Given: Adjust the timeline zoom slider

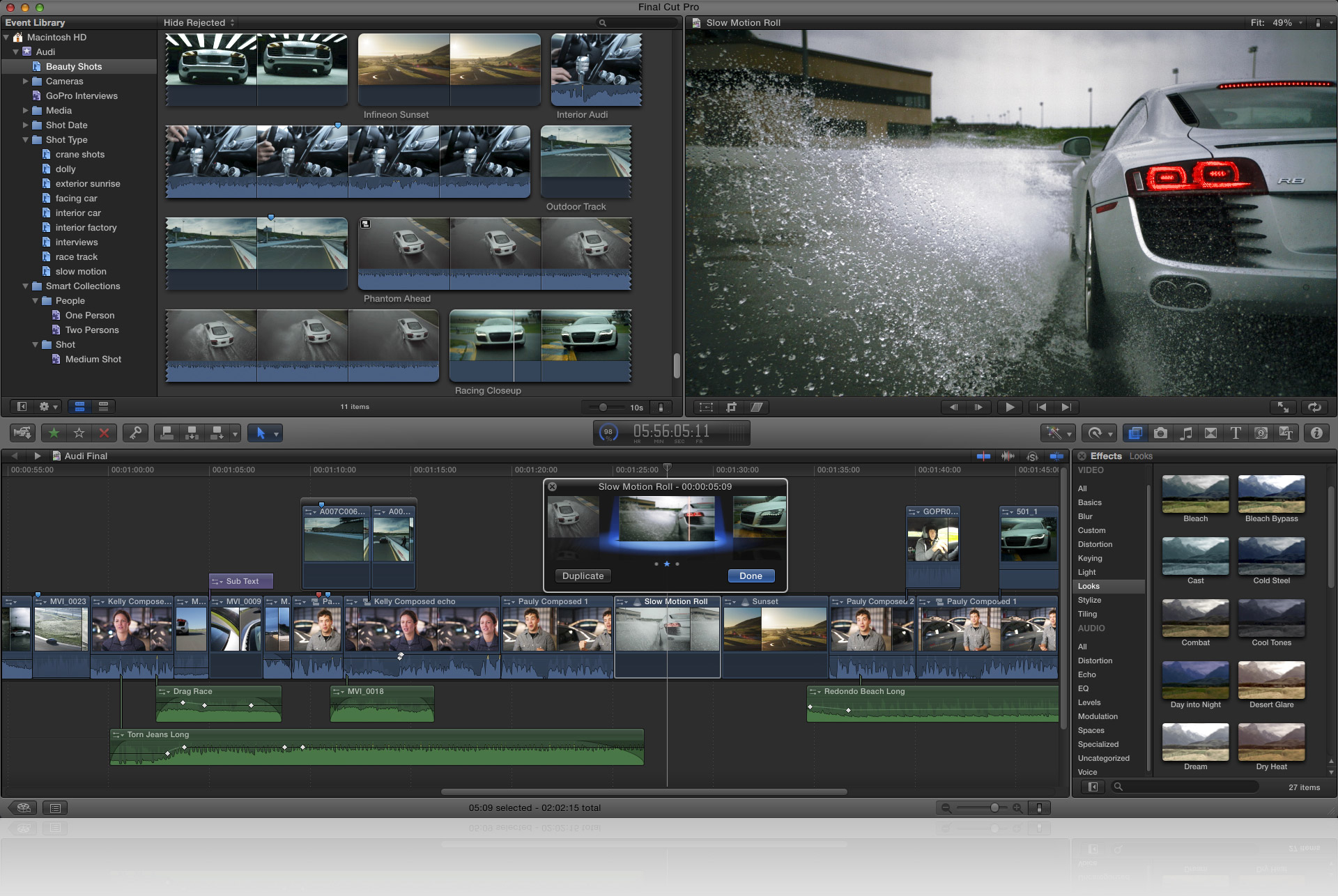Looking at the screenshot, I should pos(994,808).
